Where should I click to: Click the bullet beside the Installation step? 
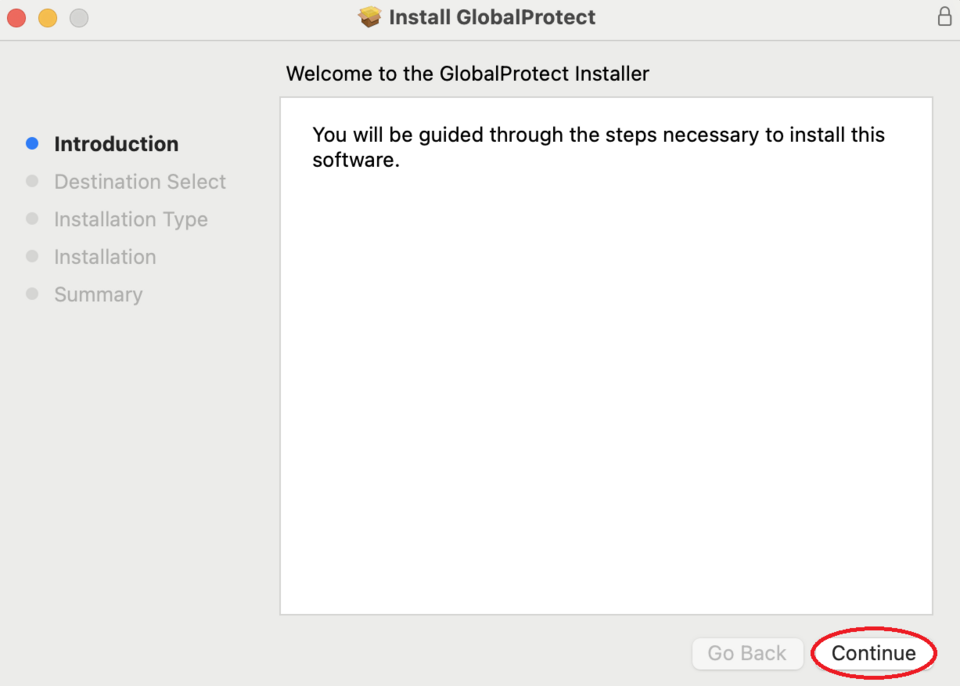pyautogui.click(x=32, y=256)
